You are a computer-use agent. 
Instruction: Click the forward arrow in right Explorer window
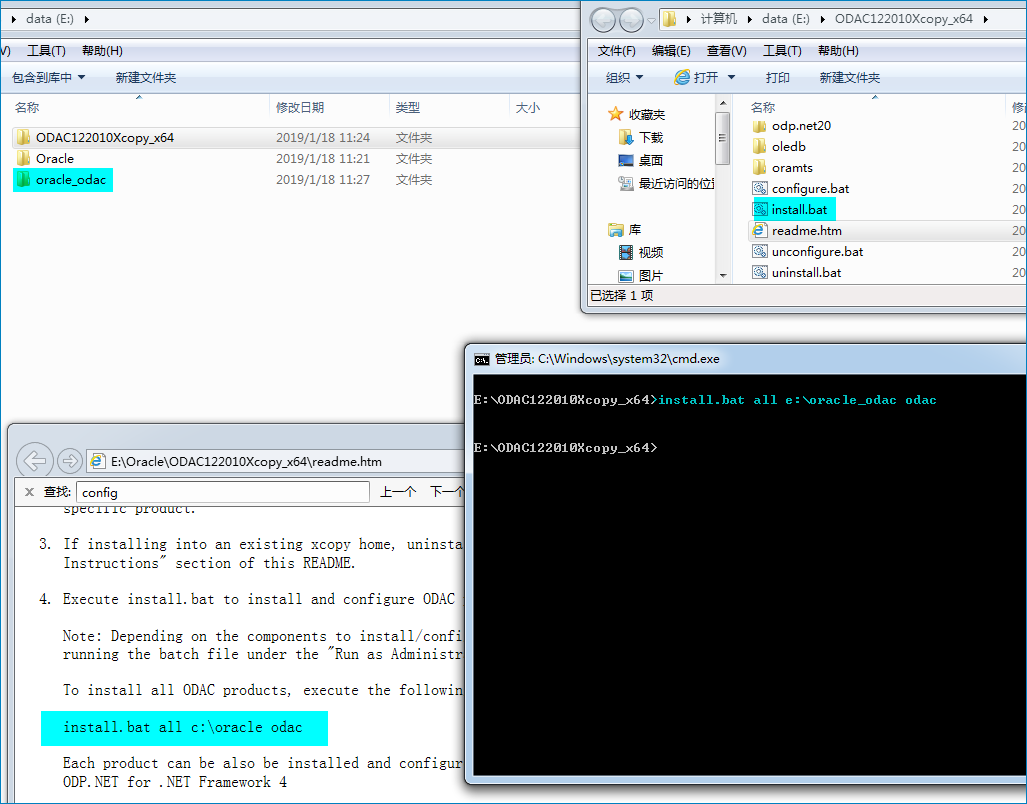(631, 20)
